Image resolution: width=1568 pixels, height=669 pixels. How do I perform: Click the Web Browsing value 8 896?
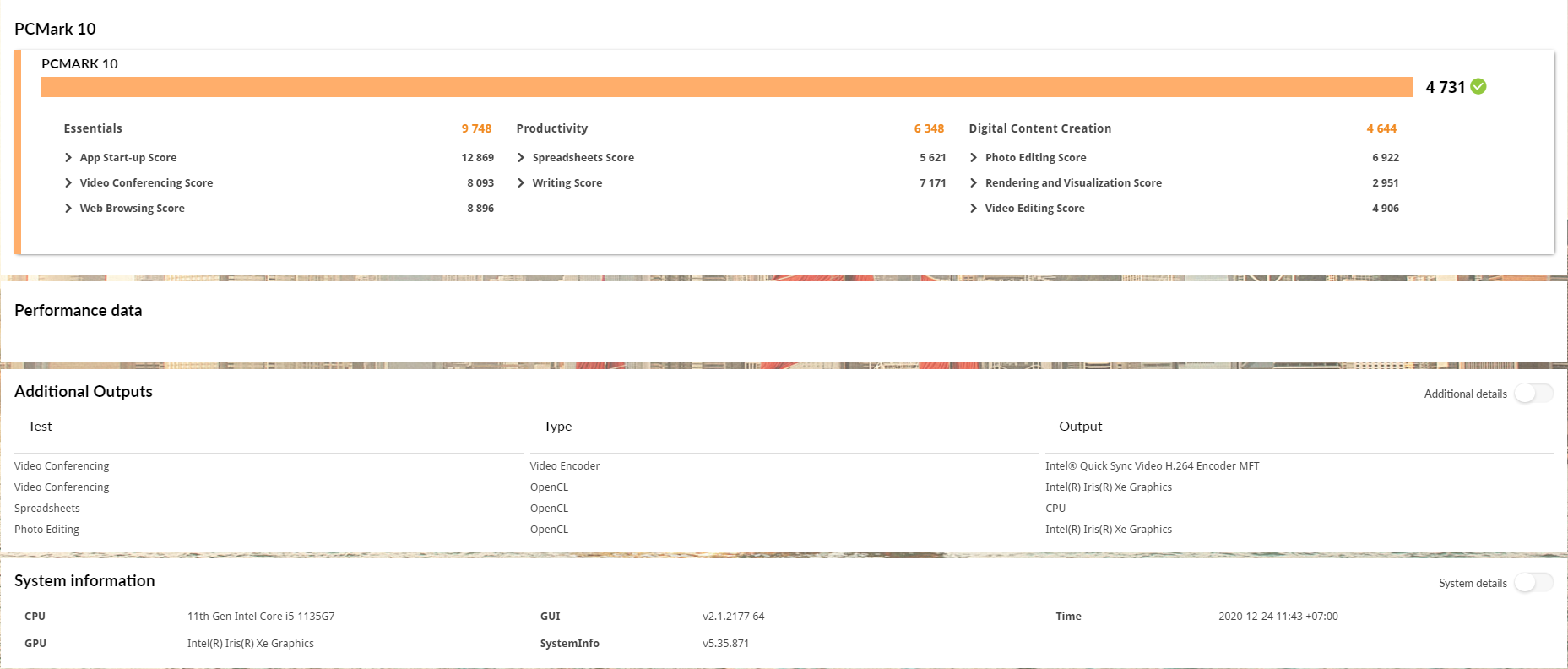click(480, 209)
